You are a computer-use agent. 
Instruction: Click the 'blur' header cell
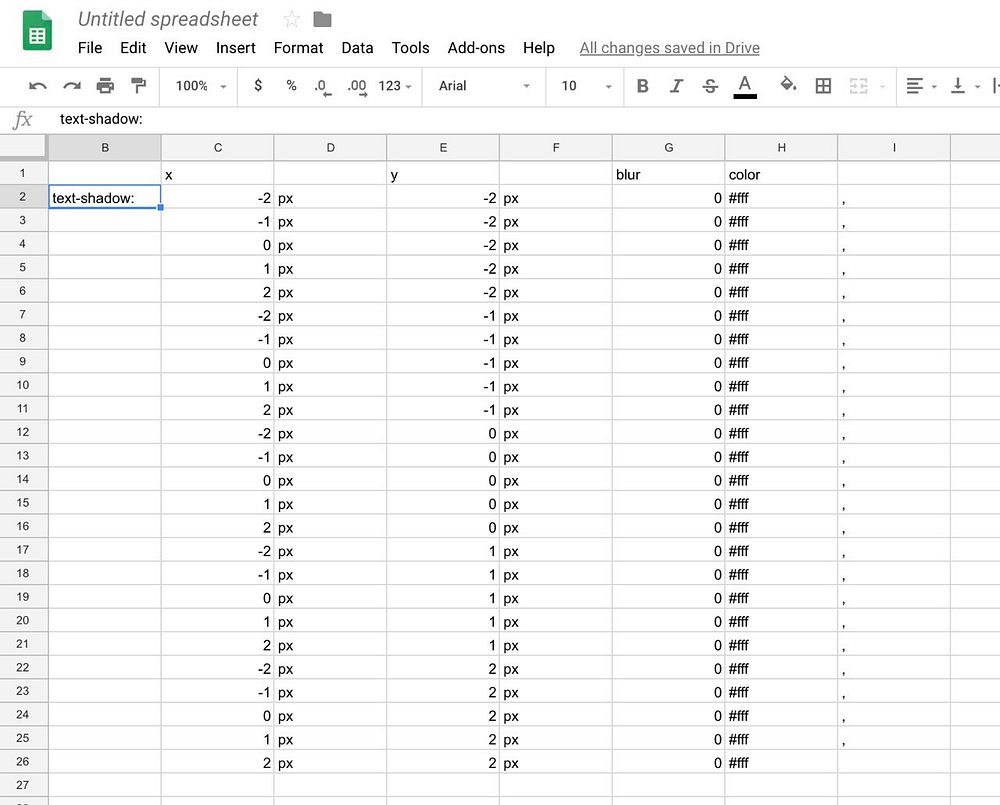click(x=668, y=174)
